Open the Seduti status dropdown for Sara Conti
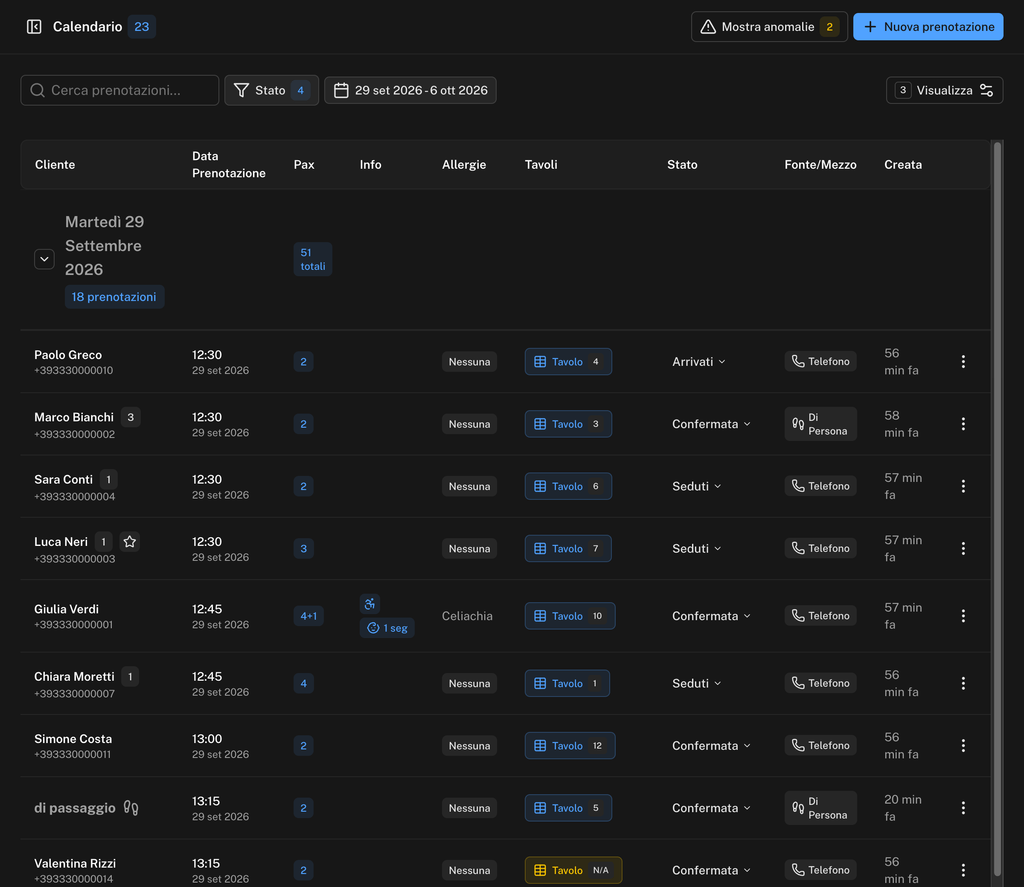1024x887 pixels. [696, 486]
